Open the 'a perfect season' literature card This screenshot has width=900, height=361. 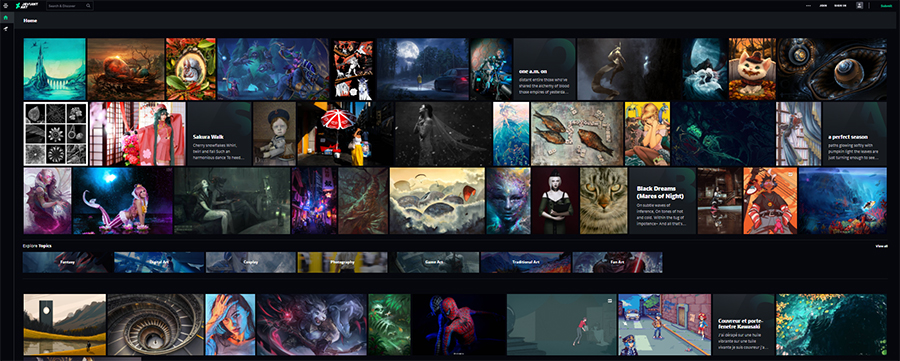pos(855,134)
